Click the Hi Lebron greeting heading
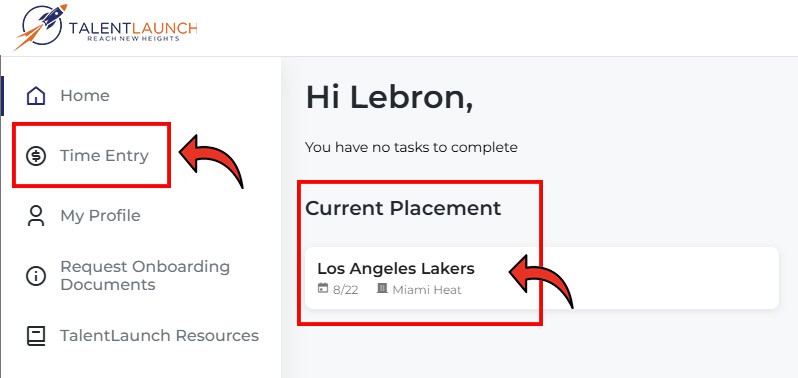 [389, 97]
